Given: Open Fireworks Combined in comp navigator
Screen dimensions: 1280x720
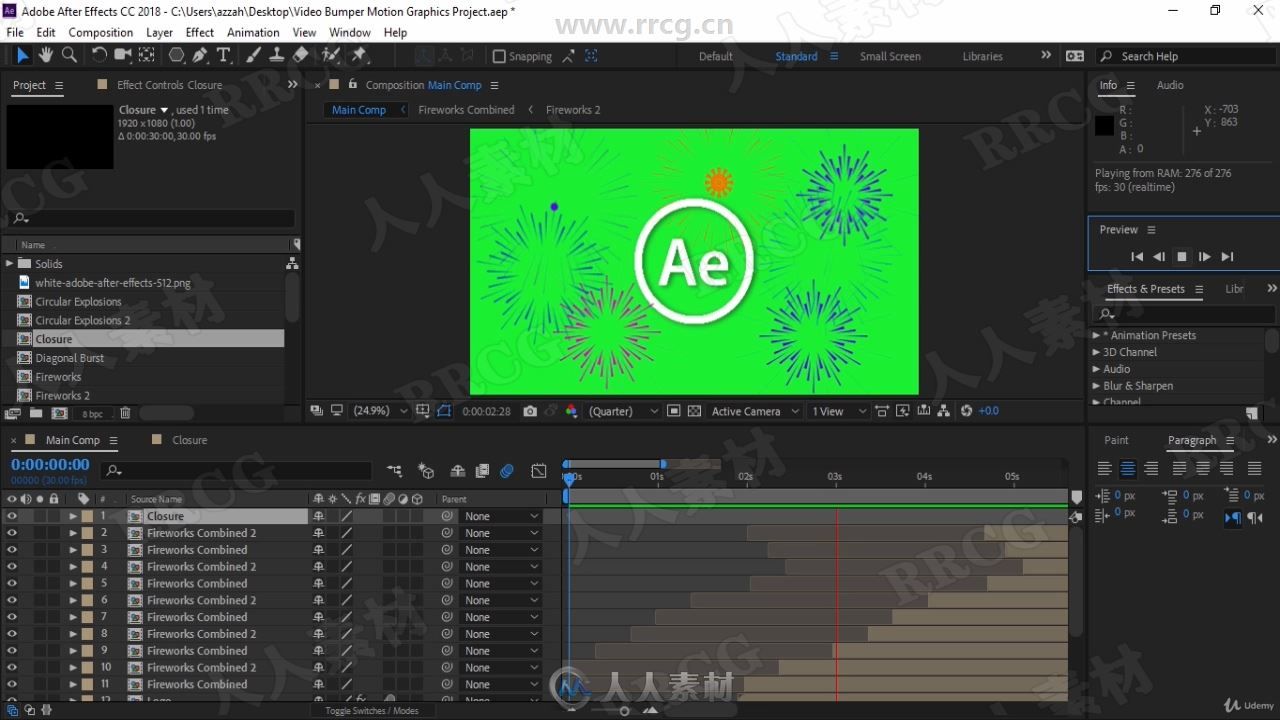Looking at the screenshot, I should point(466,110).
